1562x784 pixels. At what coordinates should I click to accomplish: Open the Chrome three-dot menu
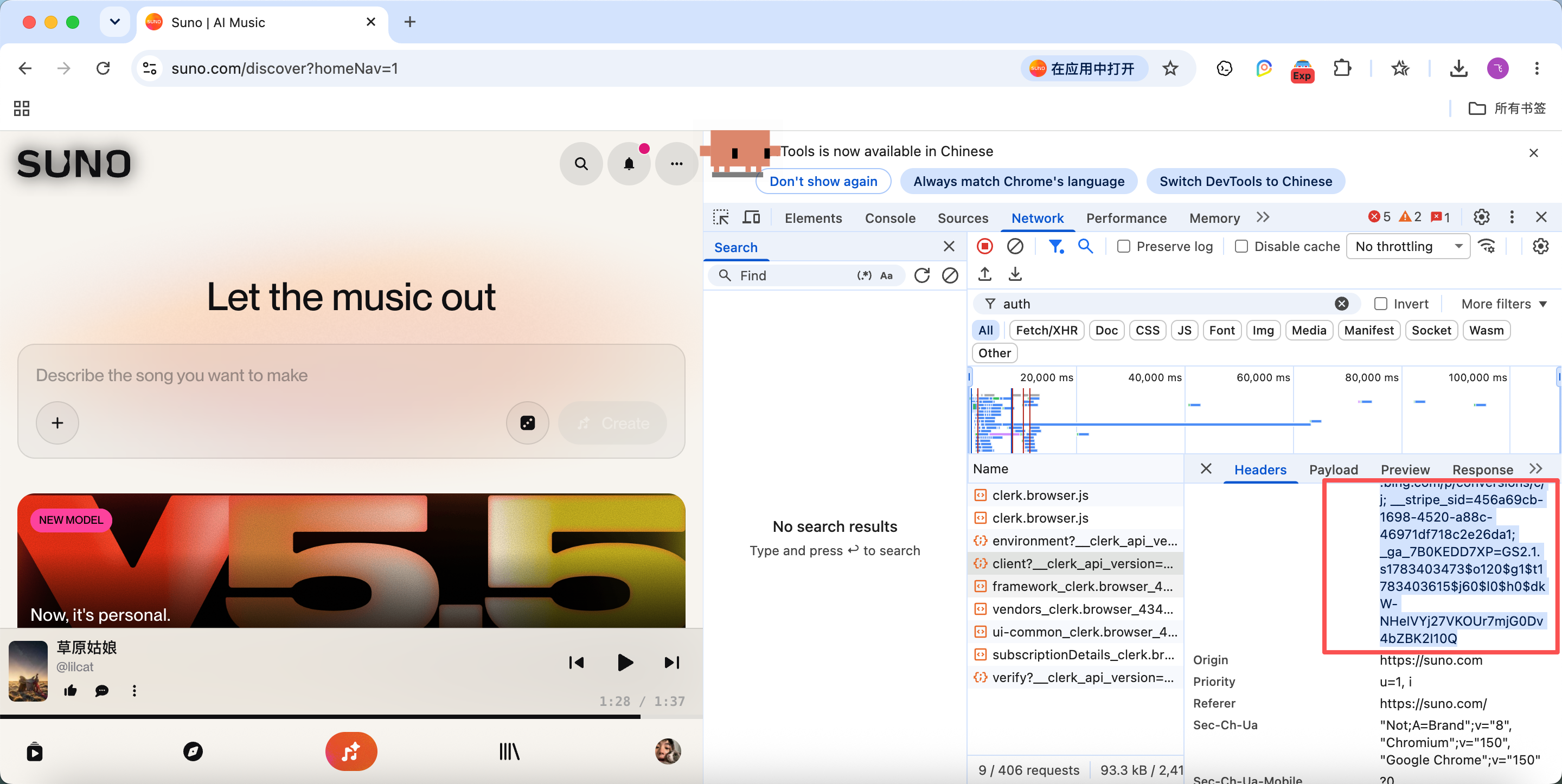click(x=1537, y=68)
